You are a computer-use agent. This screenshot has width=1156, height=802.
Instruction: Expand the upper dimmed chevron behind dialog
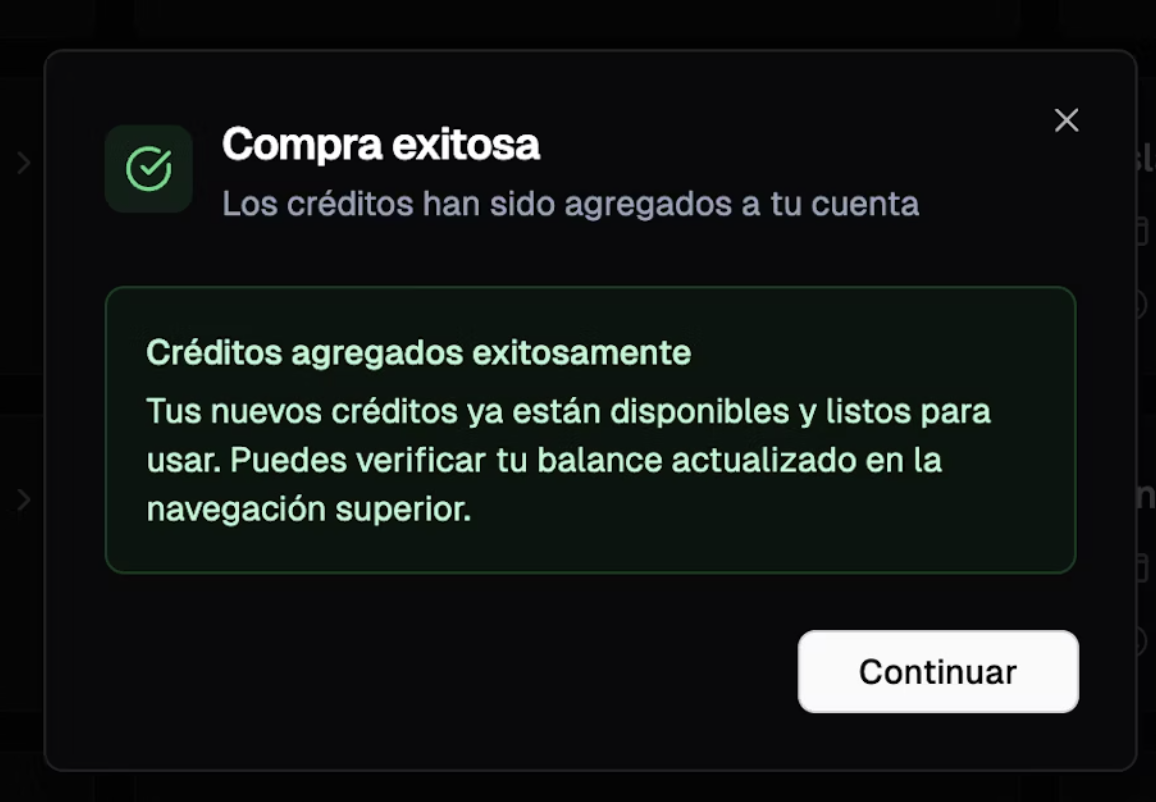pos(24,163)
